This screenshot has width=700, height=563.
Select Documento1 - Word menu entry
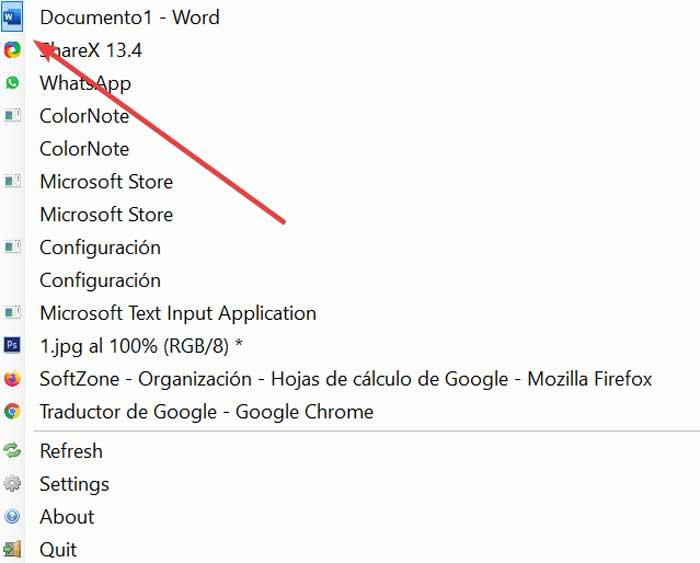pyautogui.click(x=129, y=17)
